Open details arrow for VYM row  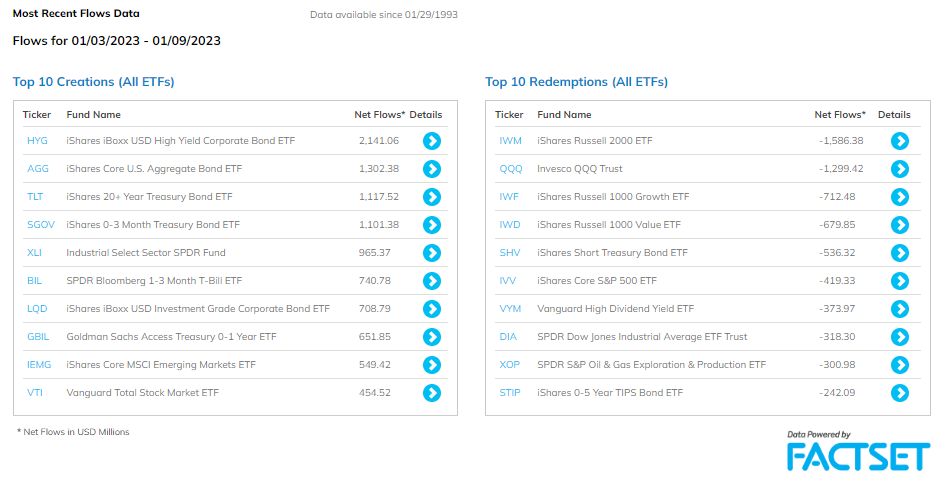(x=900, y=309)
